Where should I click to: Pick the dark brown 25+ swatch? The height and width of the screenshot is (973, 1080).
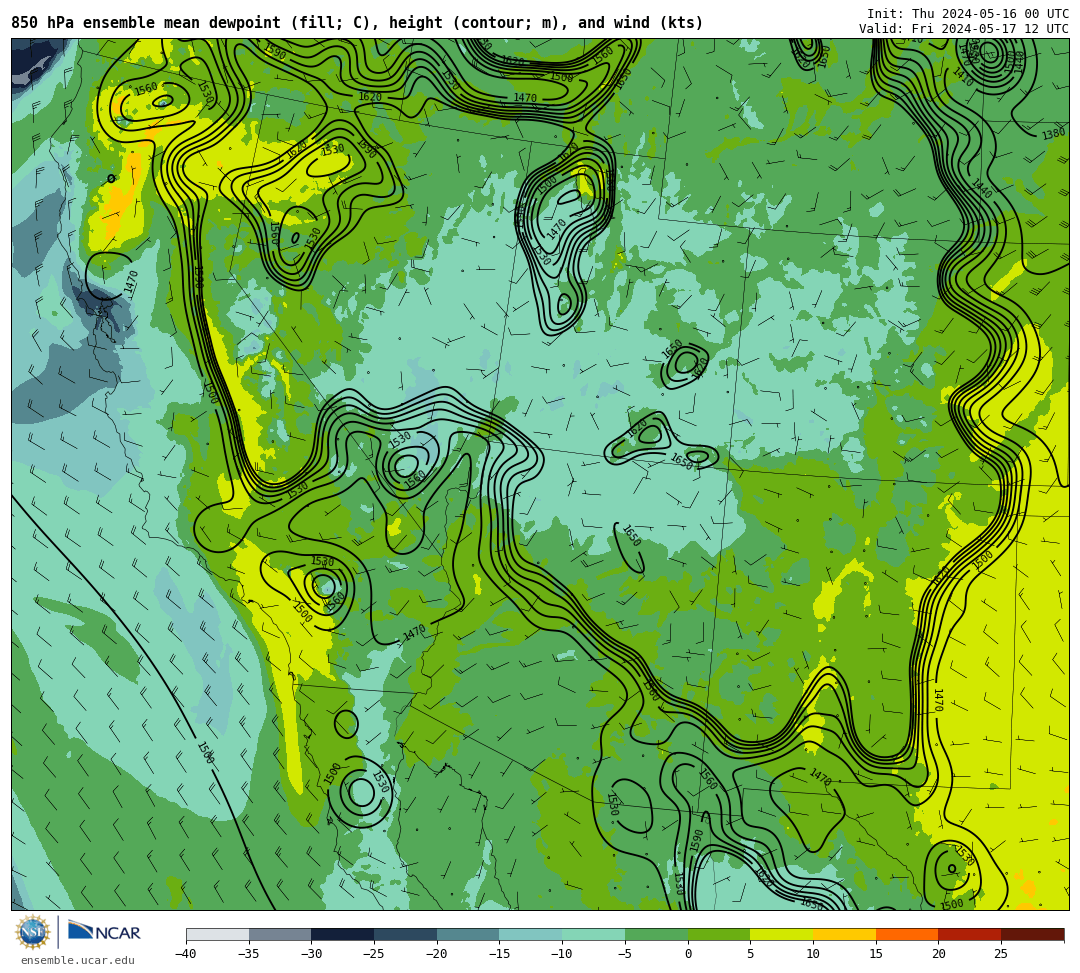click(x=1032, y=934)
